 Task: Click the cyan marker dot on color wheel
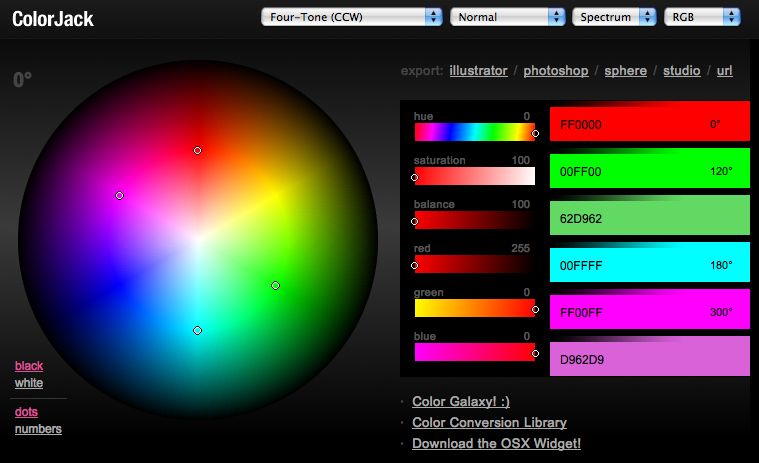point(198,330)
